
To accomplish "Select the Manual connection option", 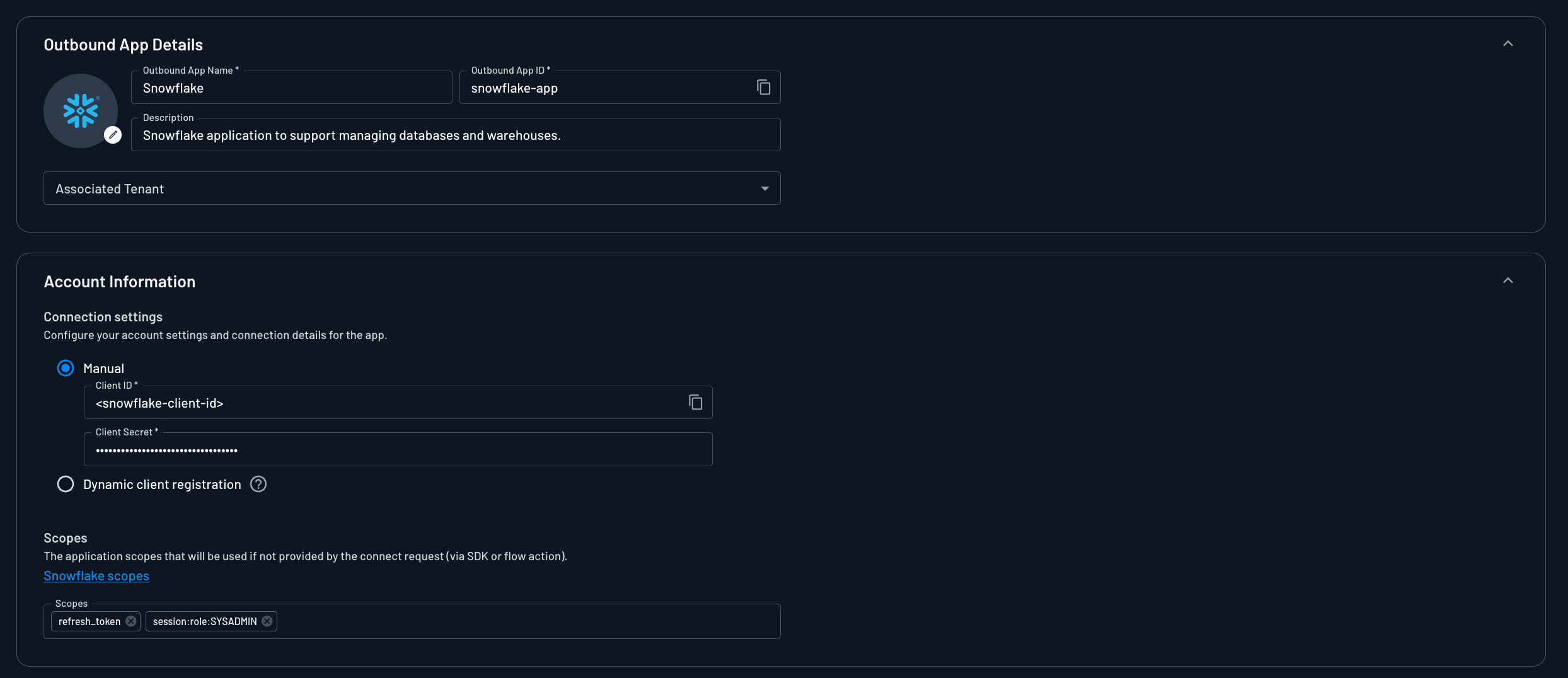I will pos(66,368).
